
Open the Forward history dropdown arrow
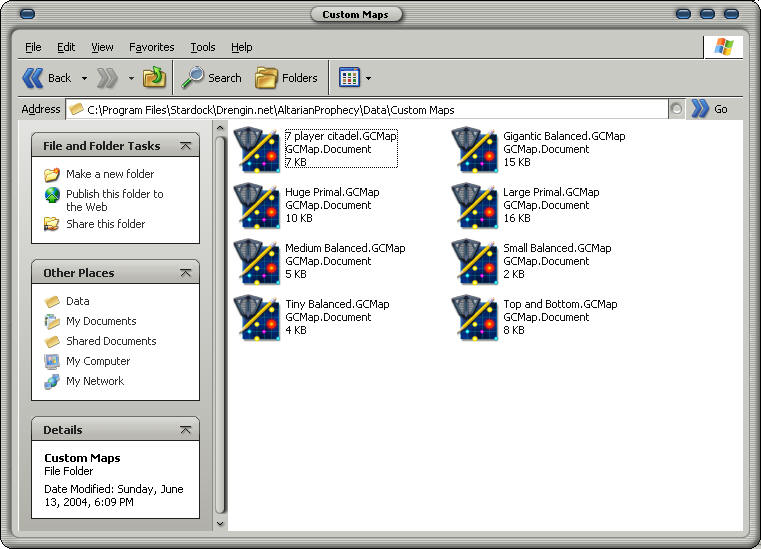[131, 78]
